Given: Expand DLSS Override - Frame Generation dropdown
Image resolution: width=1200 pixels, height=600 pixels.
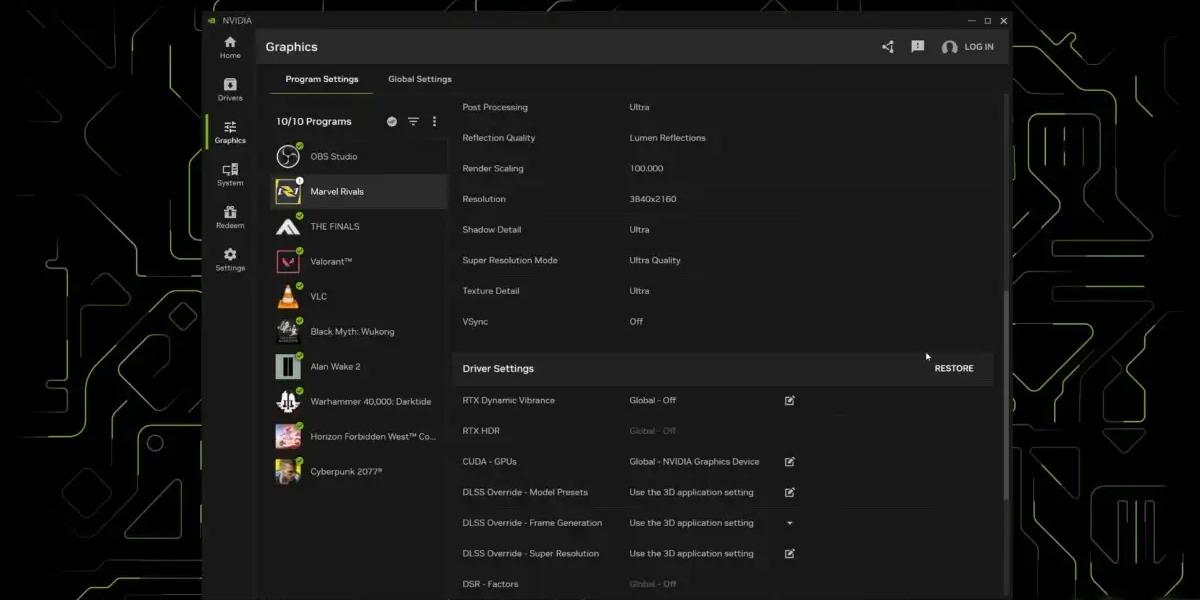Looking at the screenshot, I should [x=790, y=523].
